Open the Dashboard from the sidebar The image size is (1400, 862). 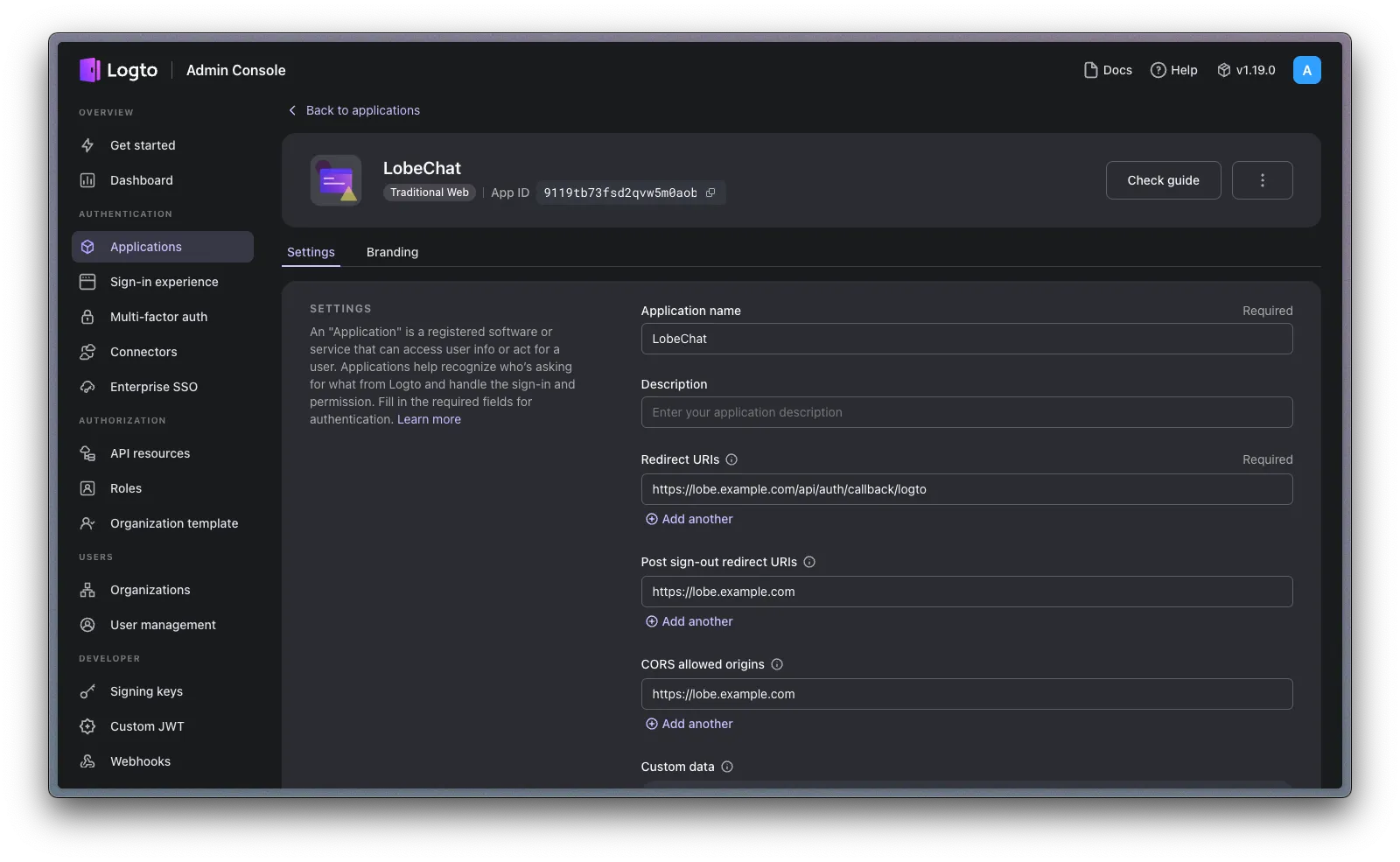[x=140, y=180]
